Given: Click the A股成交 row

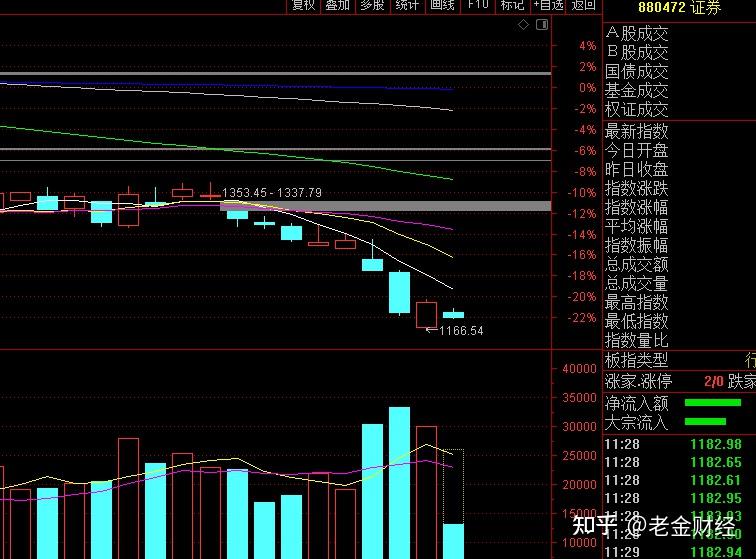Looking at the screenshot, I should [x=636, y=33].
